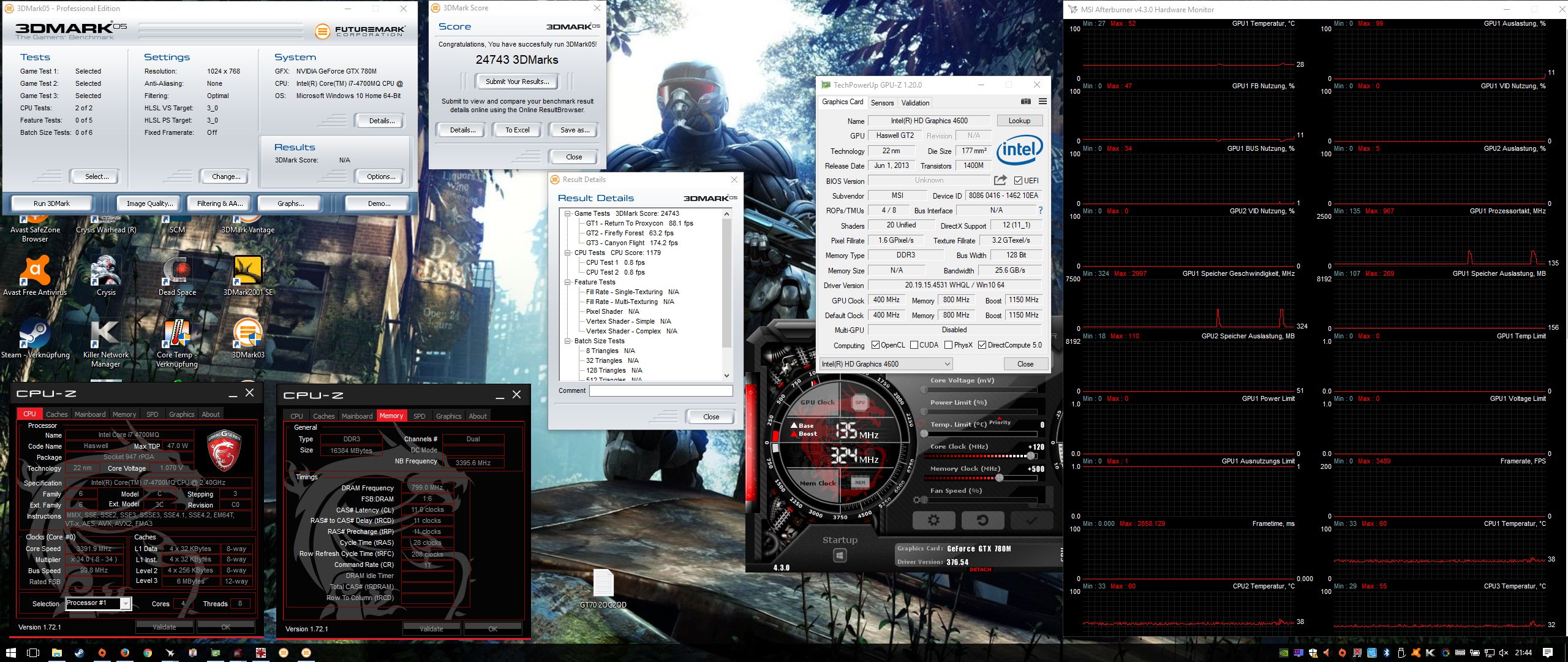
Task: Open SPD tab in Memory CPU-Z window
Action: [419, 416]
